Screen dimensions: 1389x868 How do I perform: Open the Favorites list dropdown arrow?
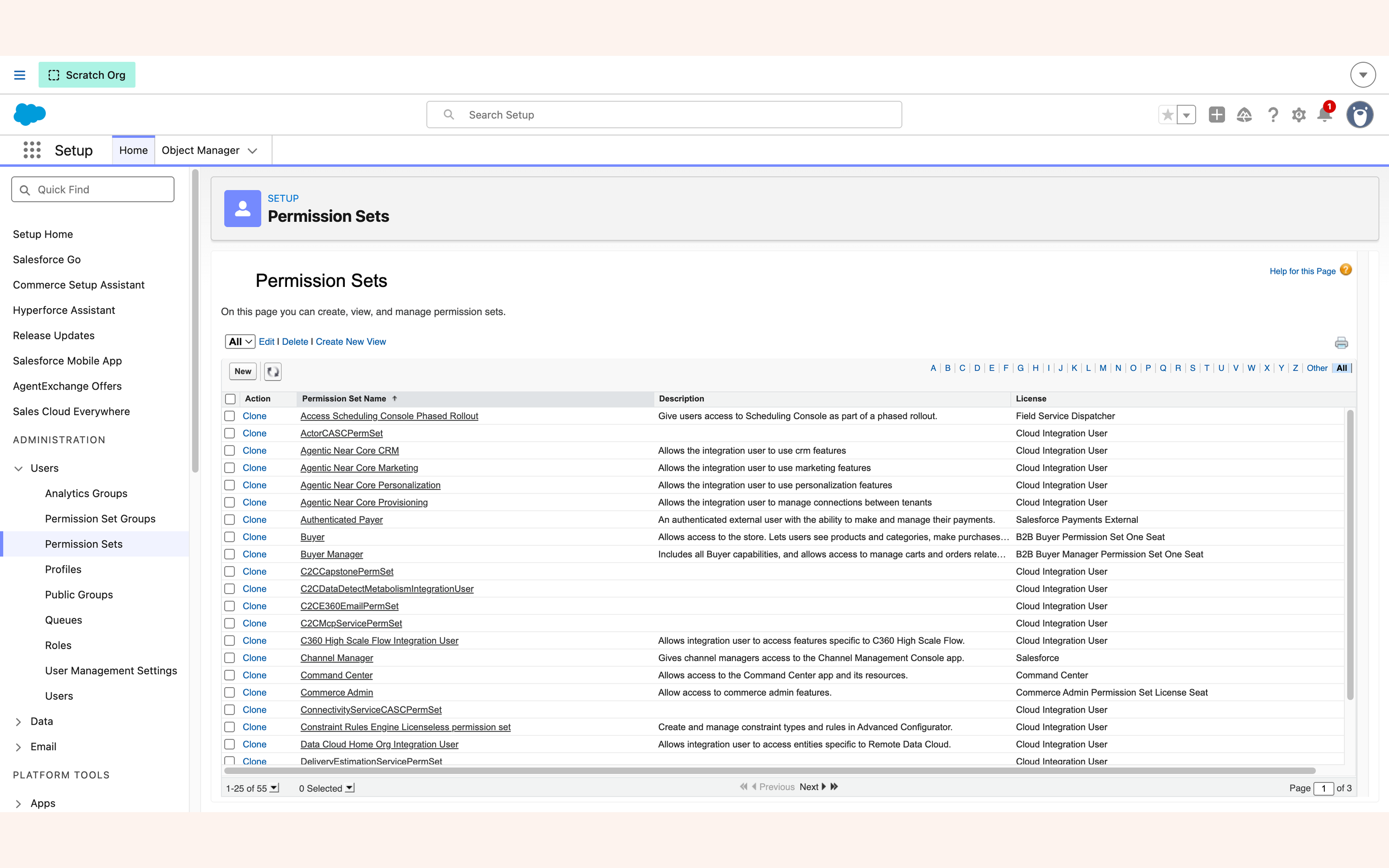[1186, 115]
